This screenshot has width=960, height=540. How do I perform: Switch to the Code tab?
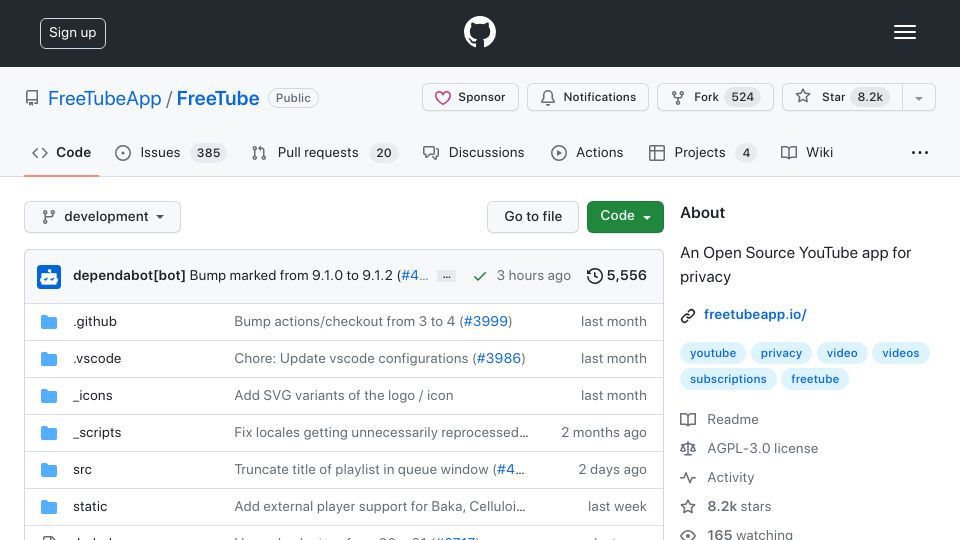(61, 152)
